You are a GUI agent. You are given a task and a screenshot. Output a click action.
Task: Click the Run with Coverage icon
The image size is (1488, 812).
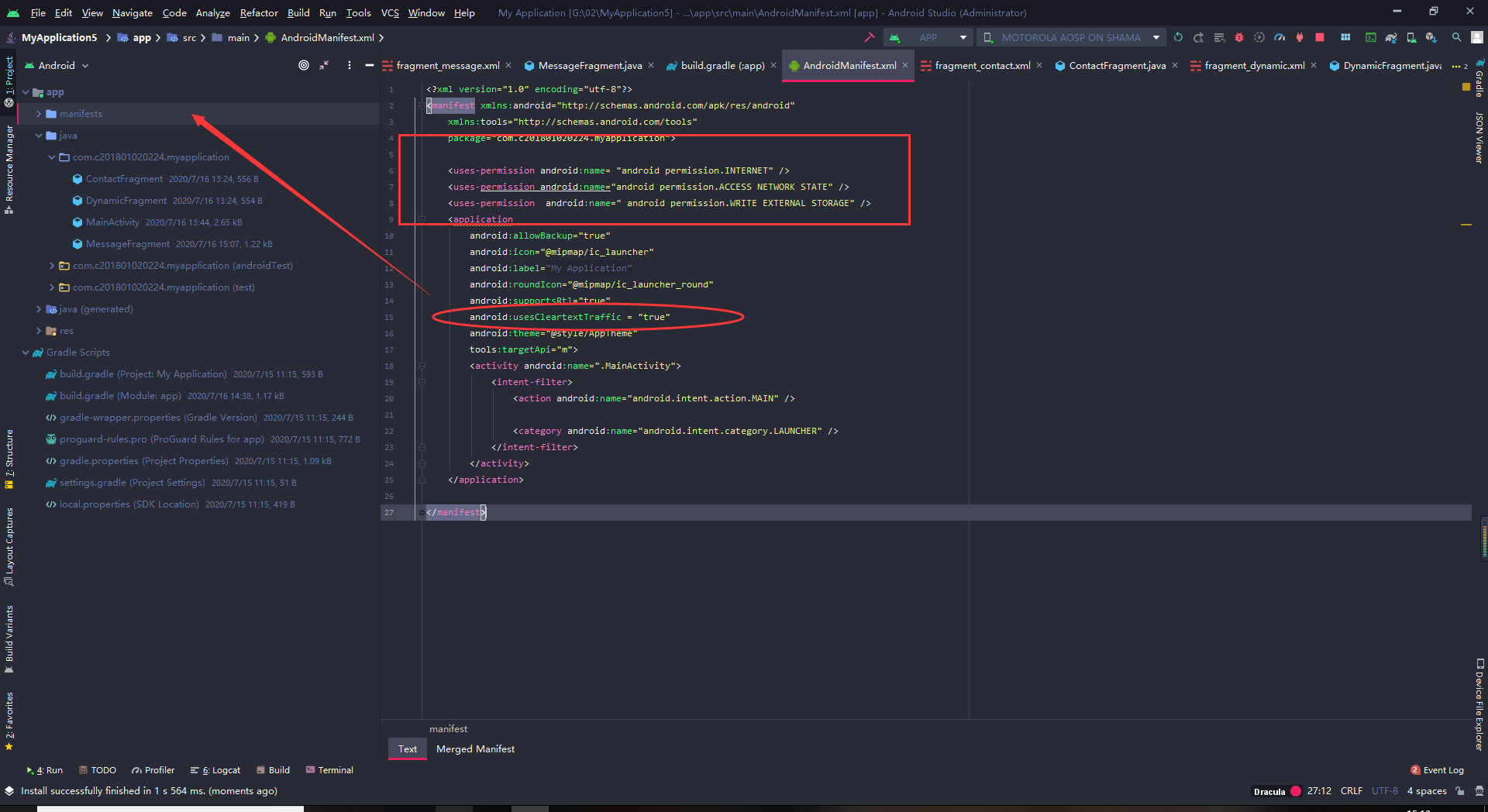click(1259, 37)
